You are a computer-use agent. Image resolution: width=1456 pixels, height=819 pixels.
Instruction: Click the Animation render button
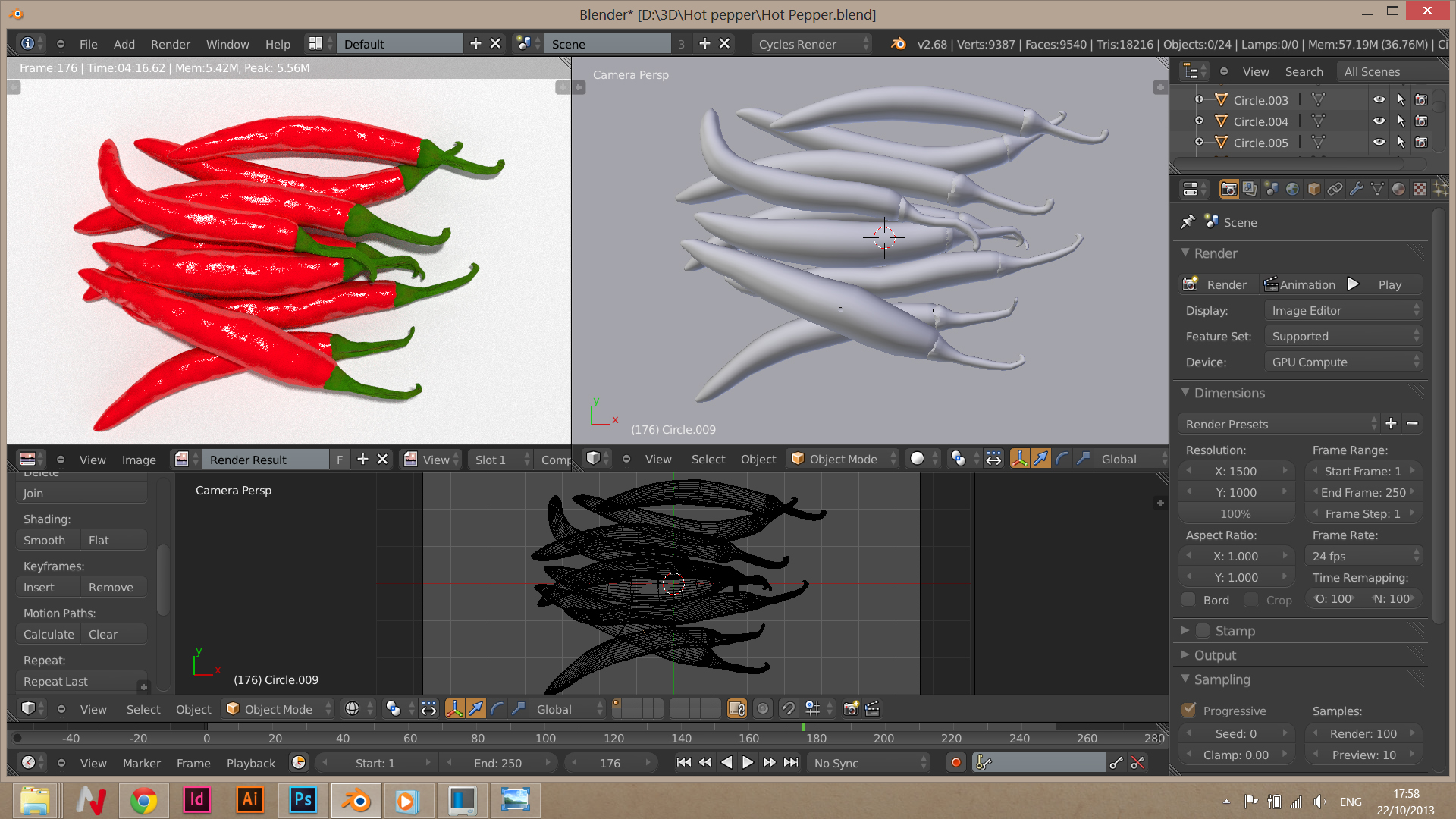[x=1300, y=284]
